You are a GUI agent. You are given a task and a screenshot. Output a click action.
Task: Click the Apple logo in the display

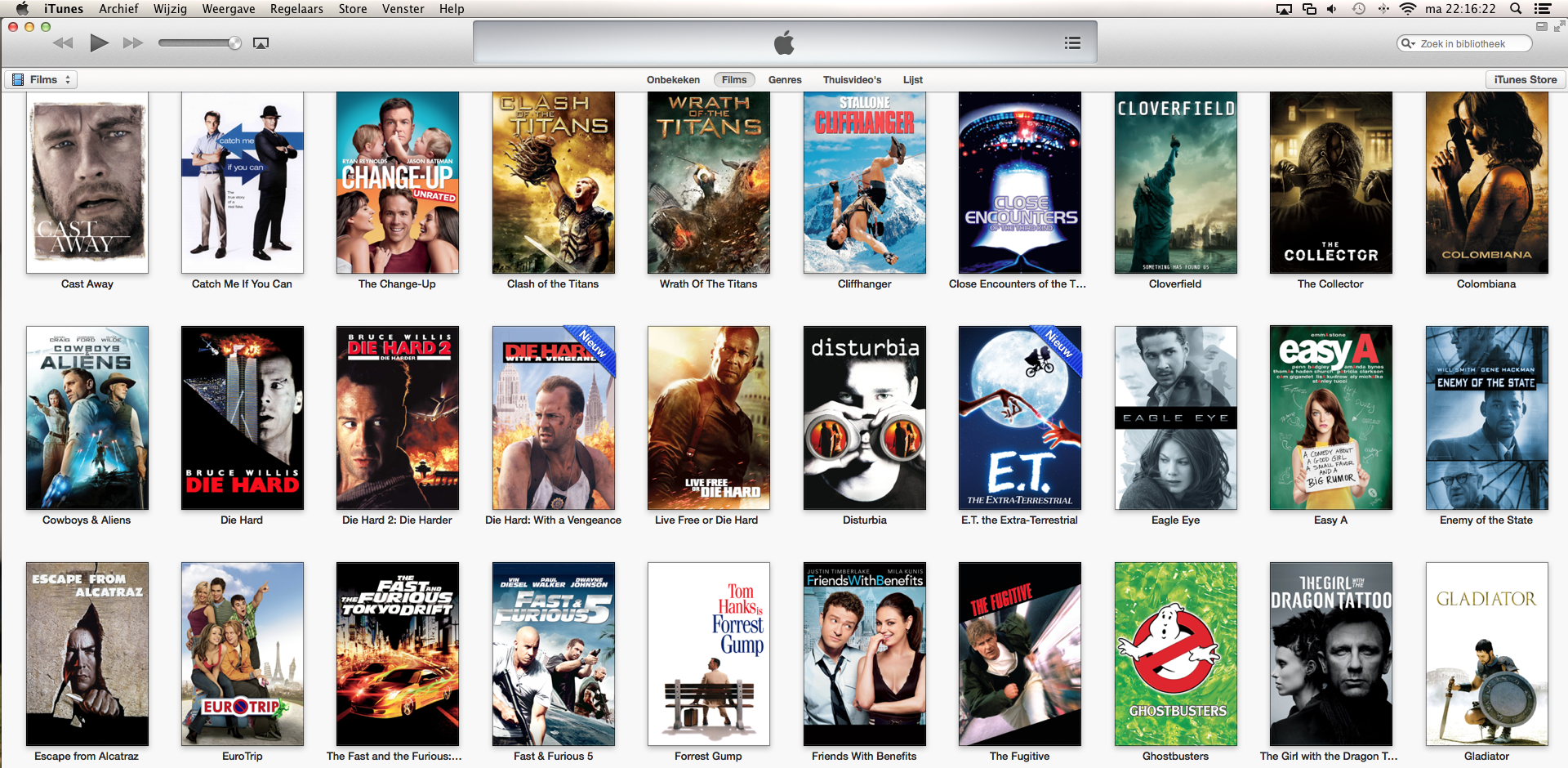click(784, 42)
